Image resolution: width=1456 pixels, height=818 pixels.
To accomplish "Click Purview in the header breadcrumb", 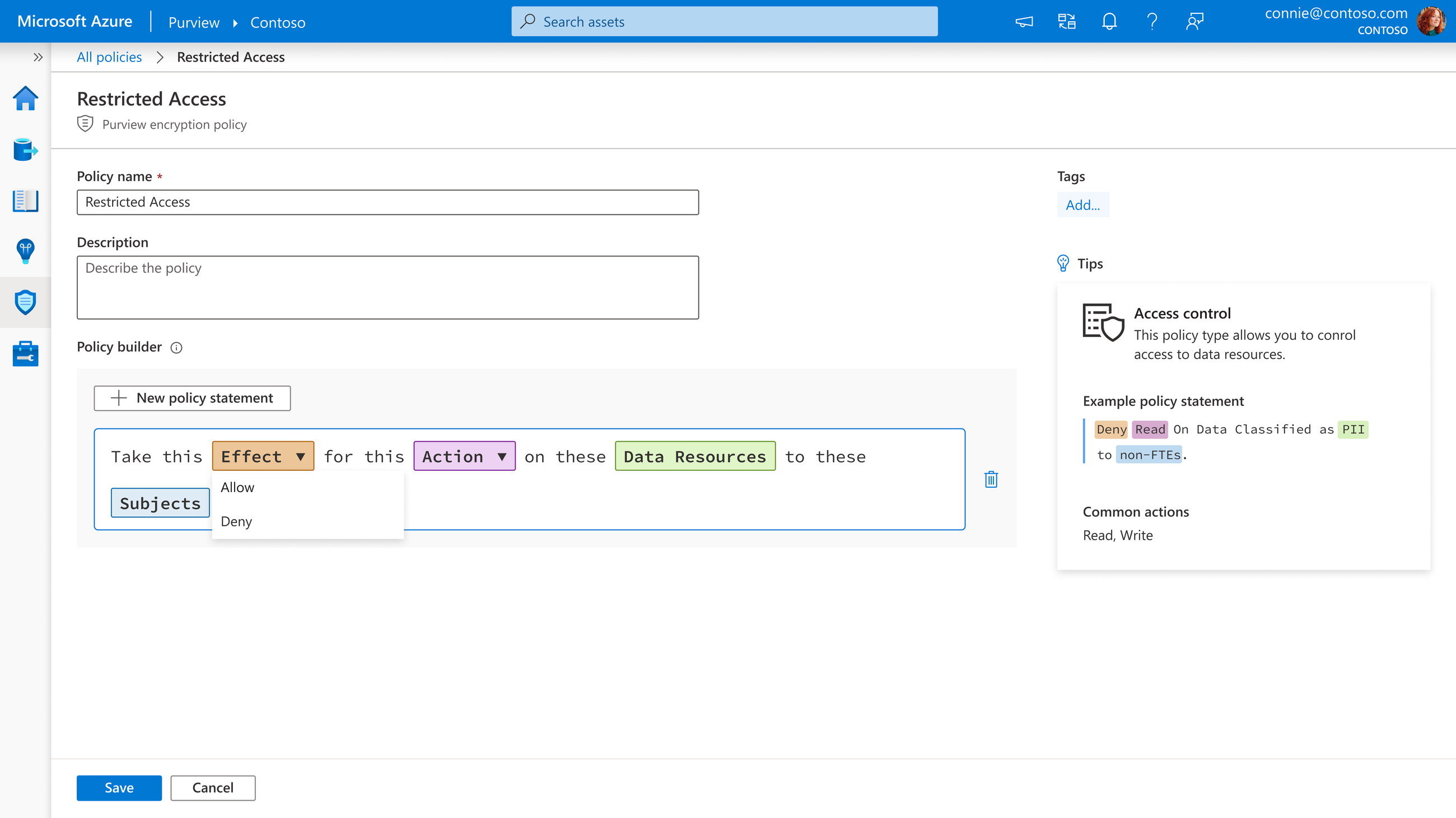I will (193, 22).
